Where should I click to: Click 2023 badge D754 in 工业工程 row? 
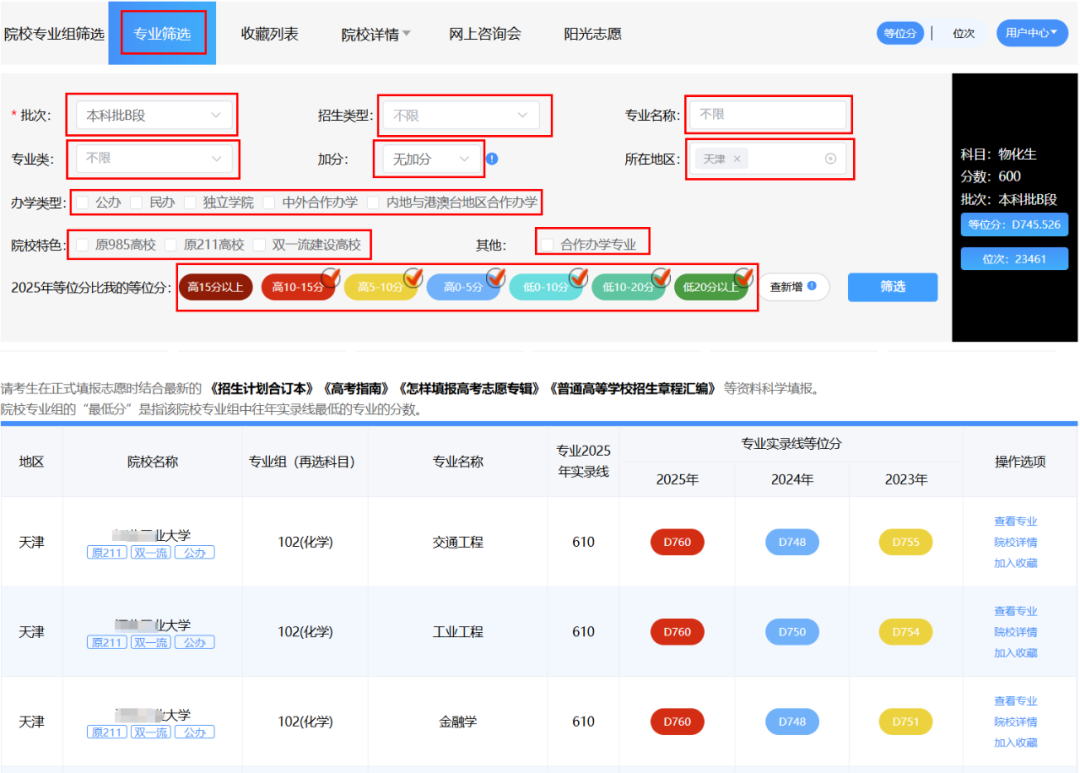[x=906, y=632]
